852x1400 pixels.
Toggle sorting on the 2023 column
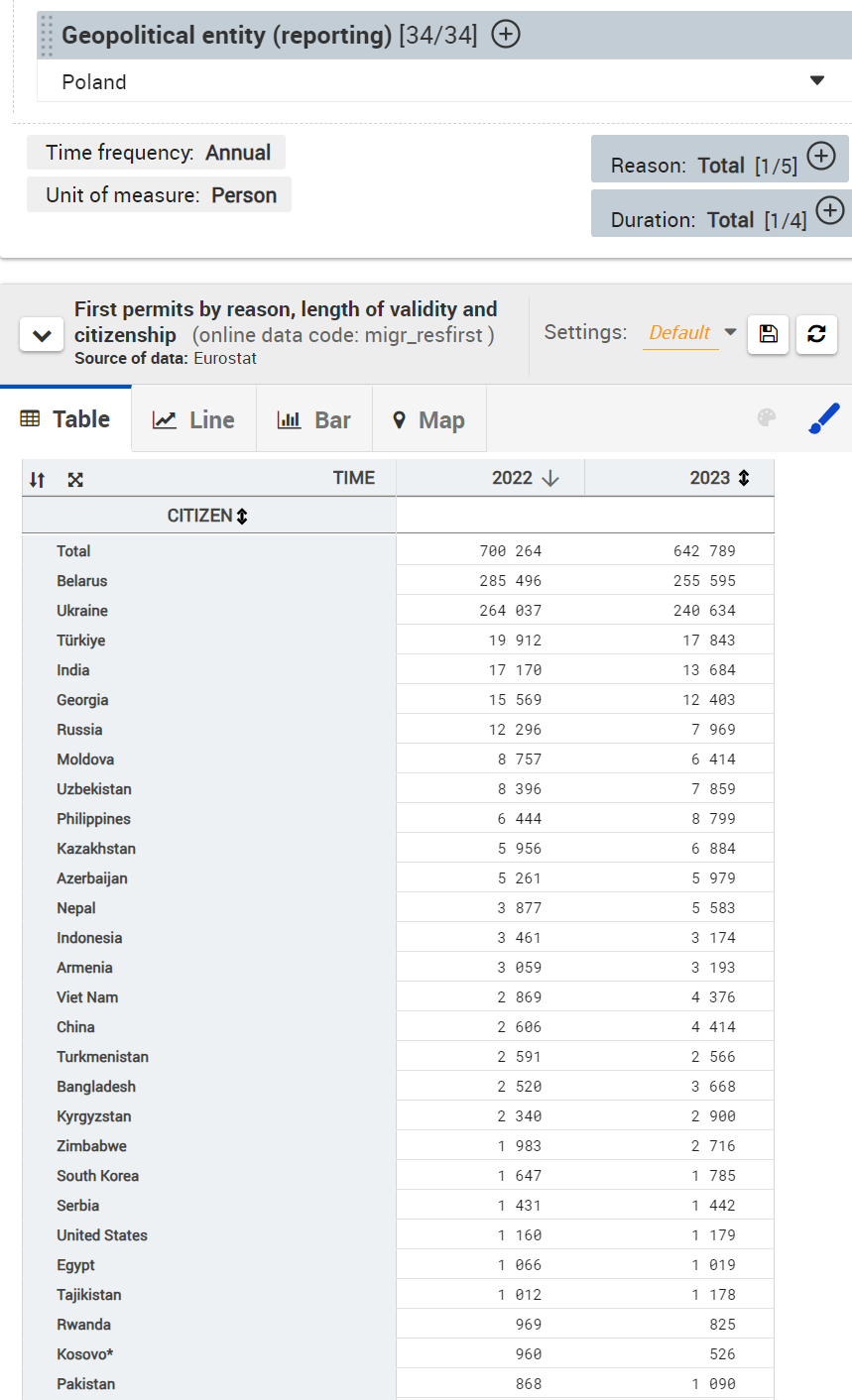click(x=744, y=478)
